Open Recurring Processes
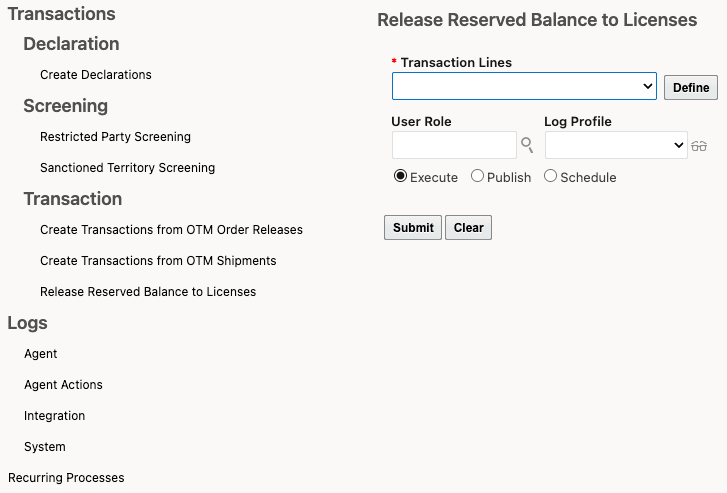 coord(66,478)
